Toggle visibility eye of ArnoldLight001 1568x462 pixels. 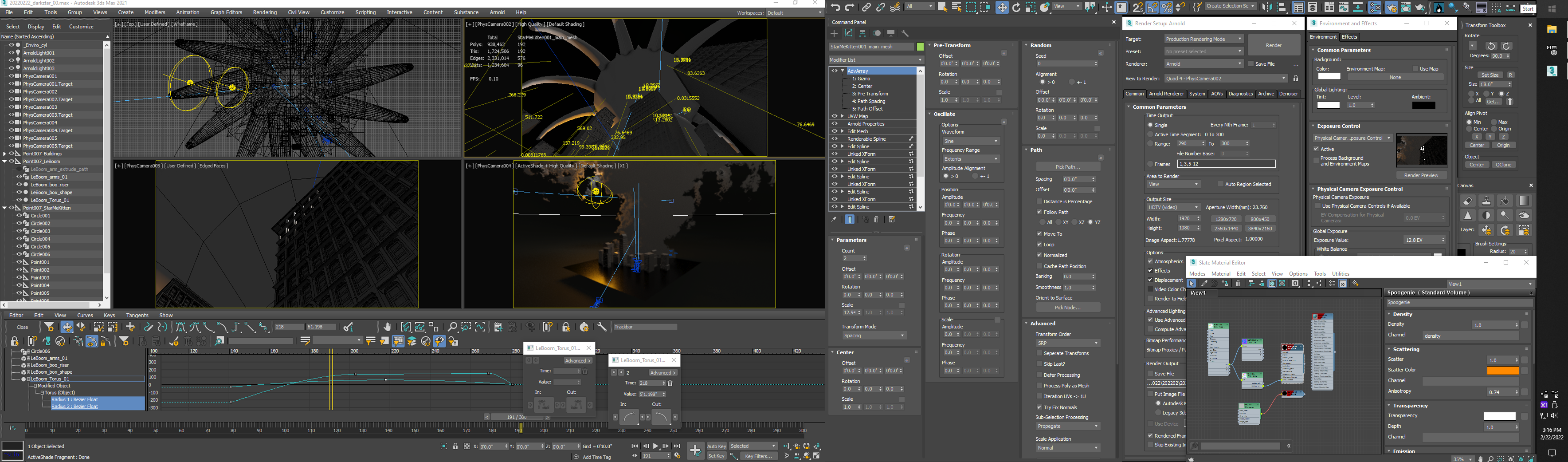click(11, 53)
